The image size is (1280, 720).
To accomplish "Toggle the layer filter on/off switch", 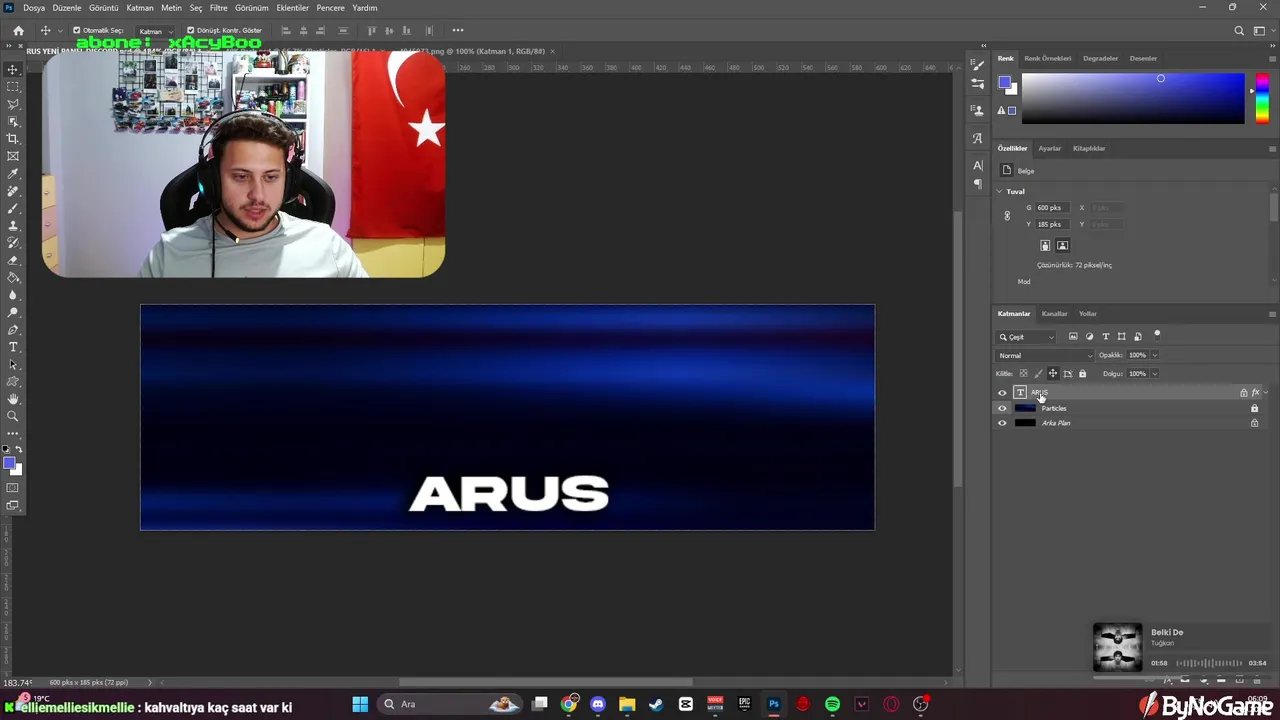I will pos(1157,335).
